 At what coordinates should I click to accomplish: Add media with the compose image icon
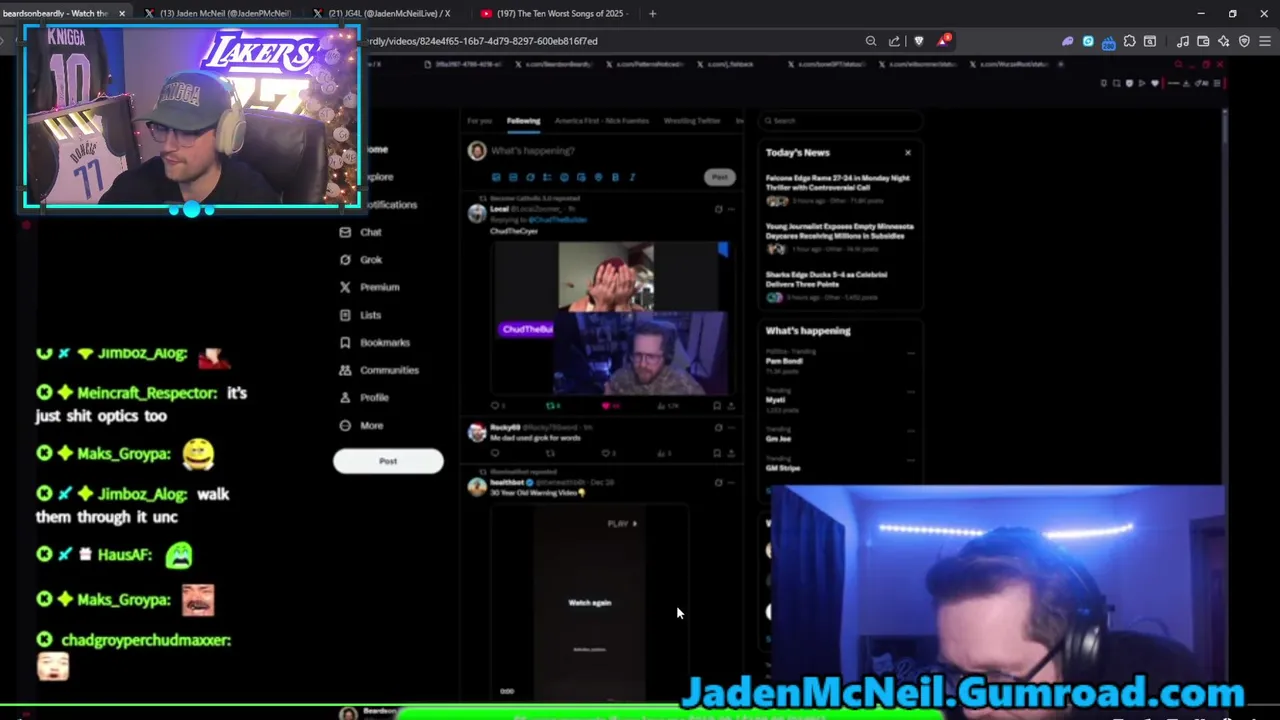click(496, 177)
